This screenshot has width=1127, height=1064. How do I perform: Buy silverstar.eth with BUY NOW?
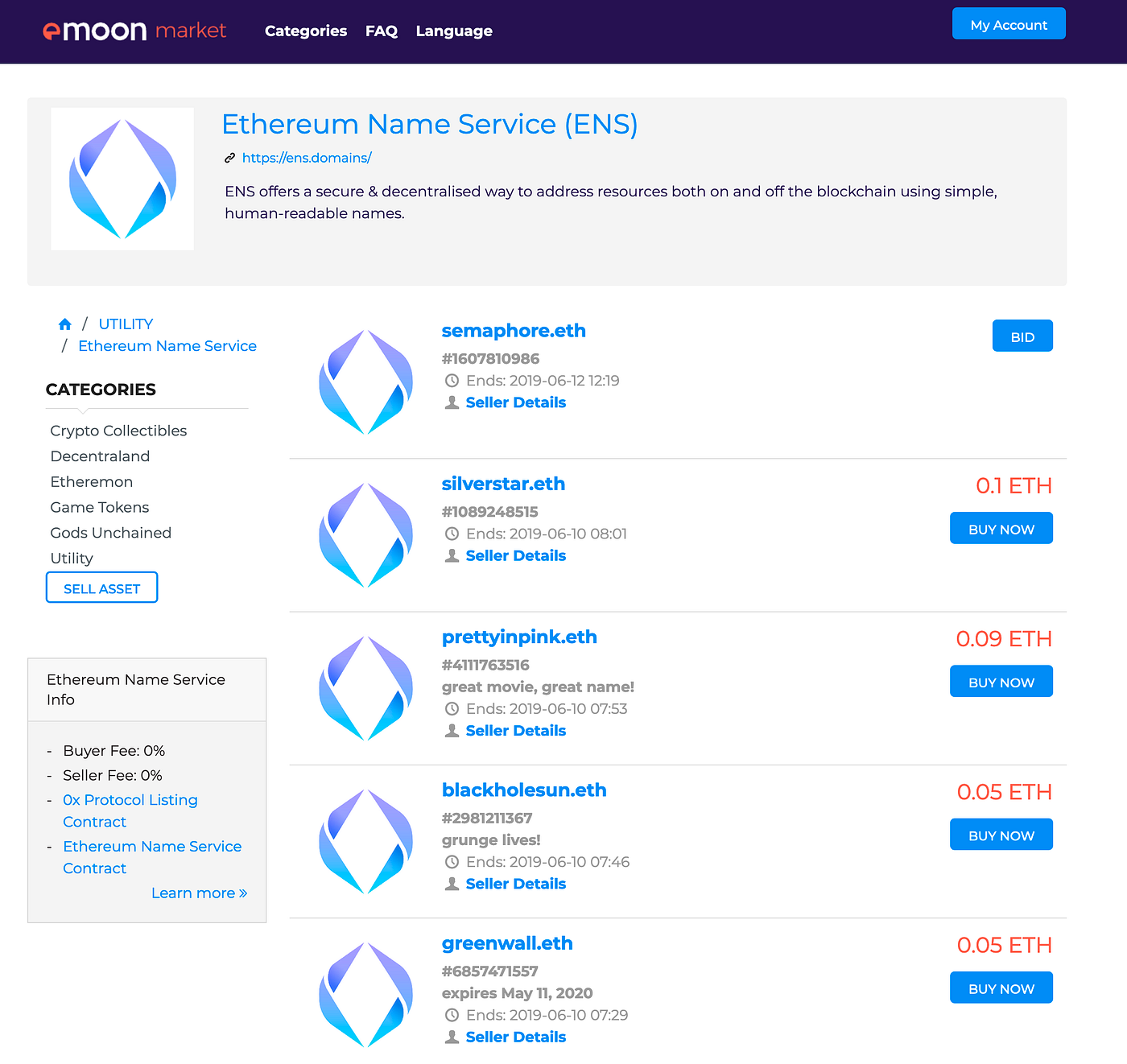coord(1001,529)
